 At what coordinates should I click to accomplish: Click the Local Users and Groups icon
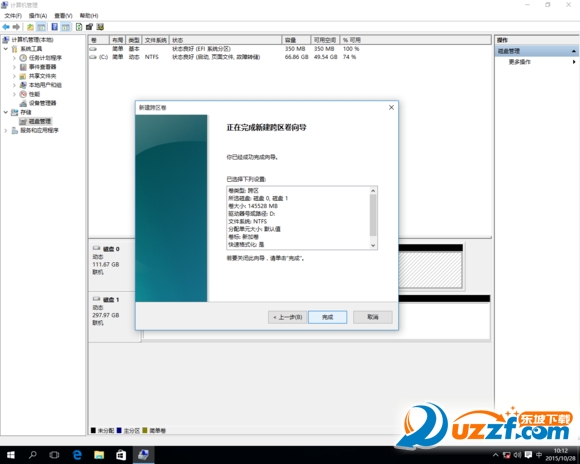point(23,85)
